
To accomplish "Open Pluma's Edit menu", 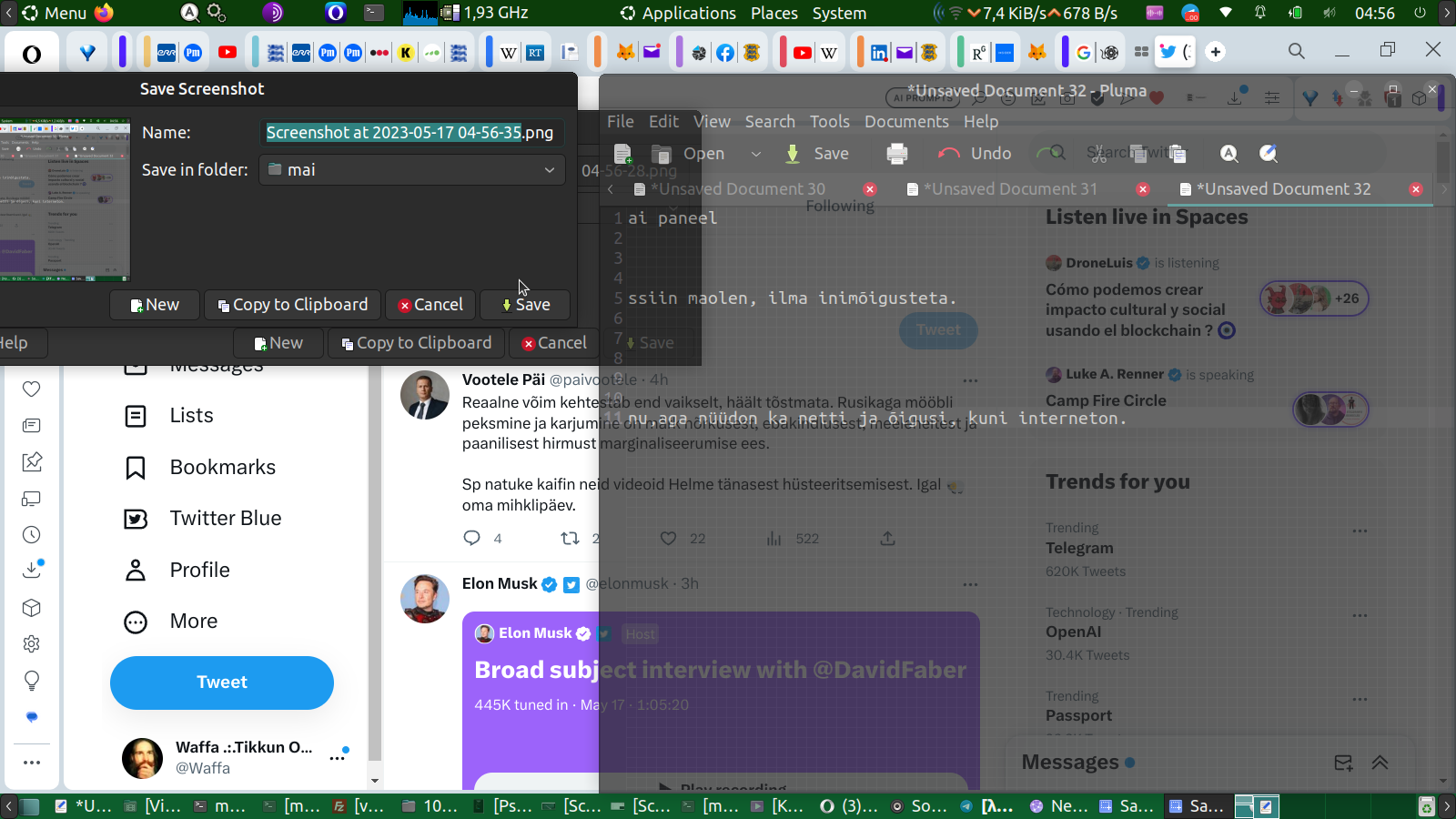I will point(663,122).
